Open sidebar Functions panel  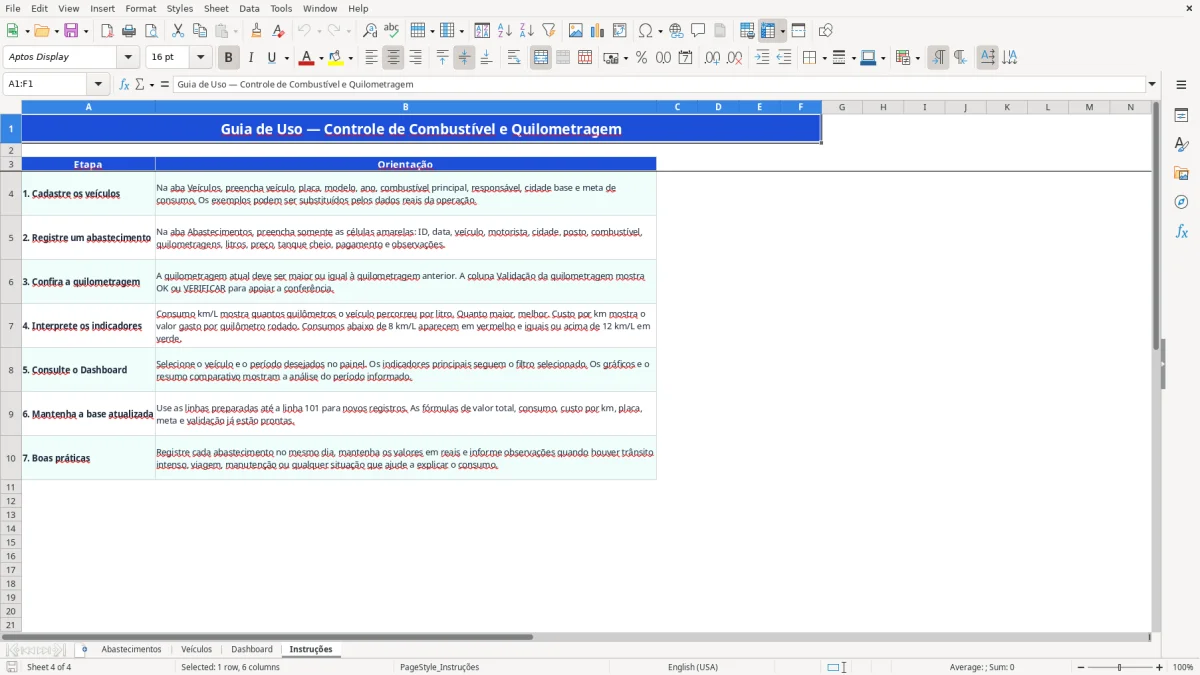1181,231
